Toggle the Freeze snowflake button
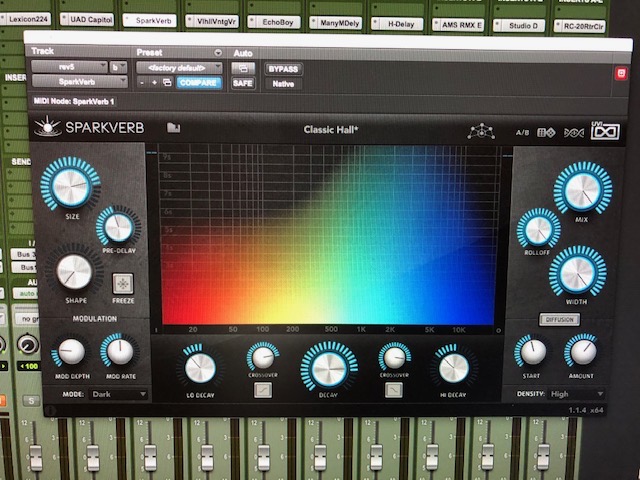Viewport: 640px width, 480px height. tap(123, 284)
